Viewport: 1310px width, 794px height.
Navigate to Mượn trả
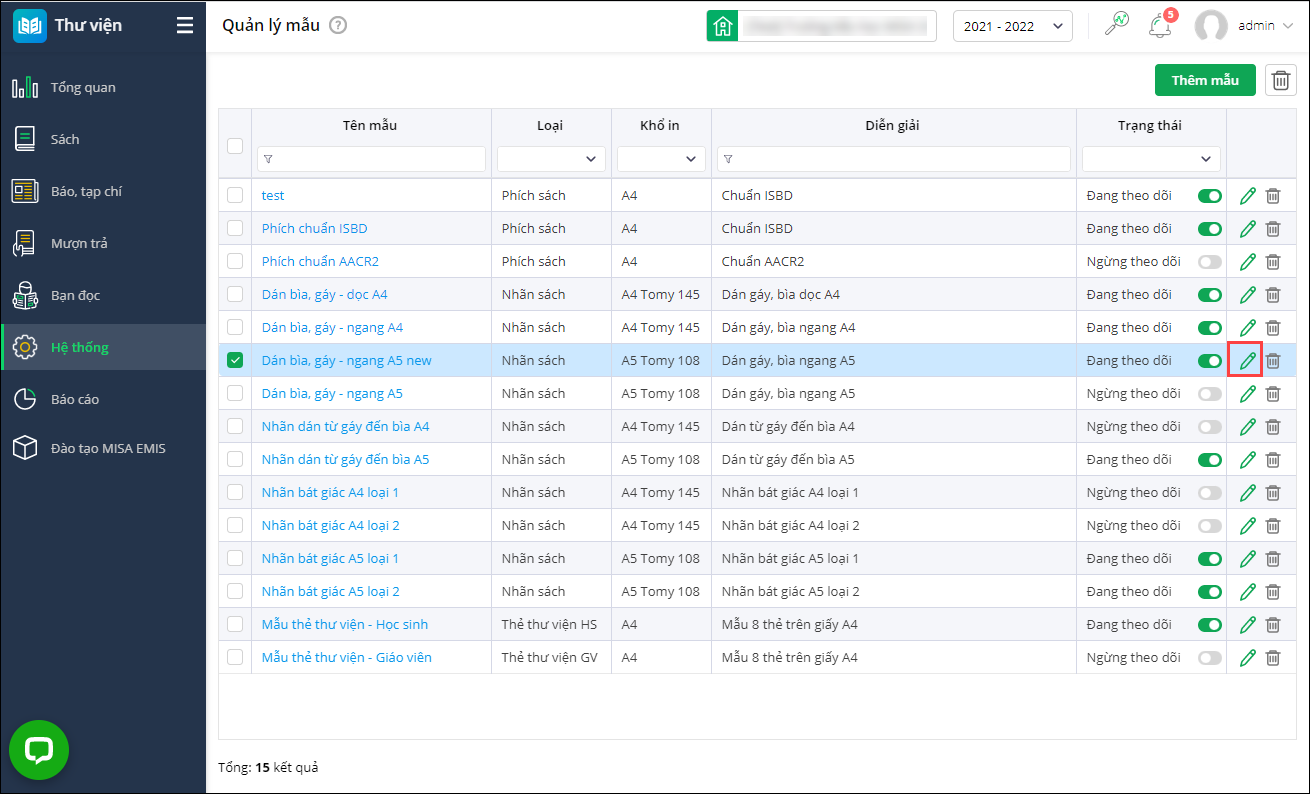(103, 244)
